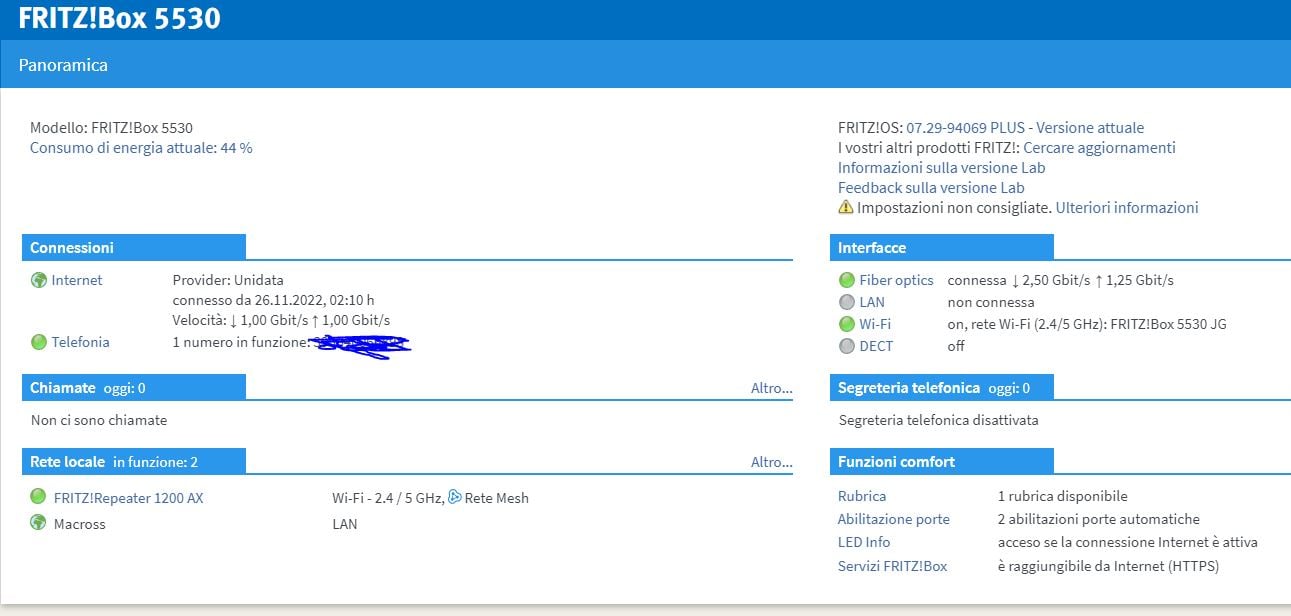The height and width of the screenshot is (616, 1291).
Task: Open the FRITZ!Repeater 1200 AX device link
Action: point(128,498)
